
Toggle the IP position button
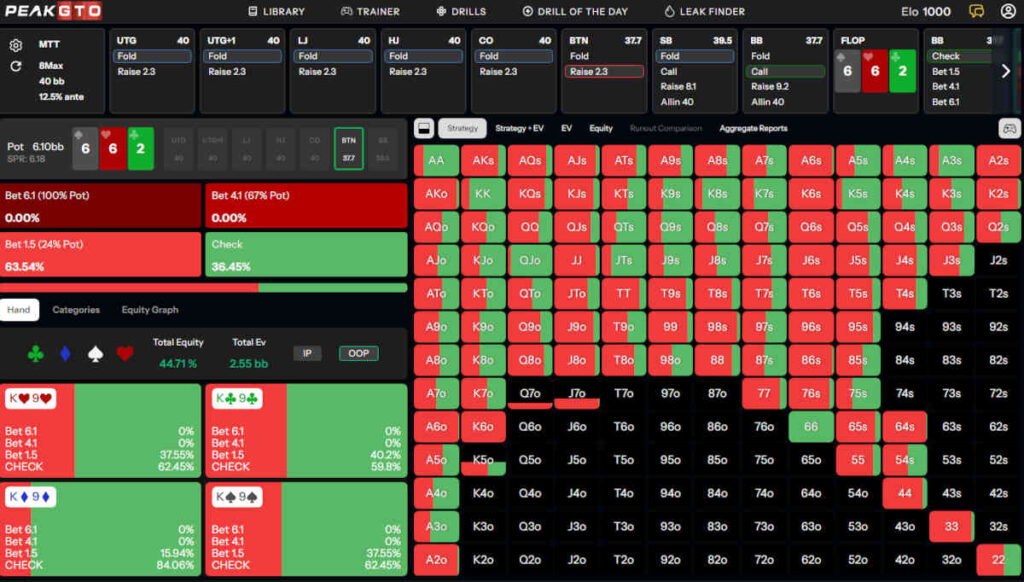tap(307, 353)
